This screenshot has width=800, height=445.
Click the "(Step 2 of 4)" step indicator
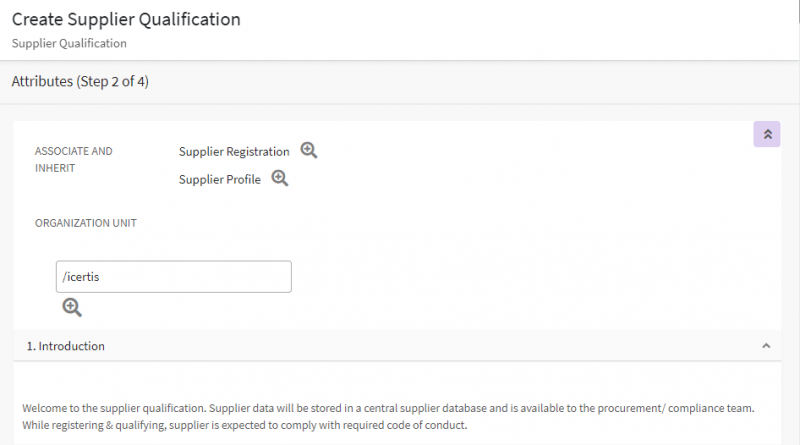click(113, 82)
